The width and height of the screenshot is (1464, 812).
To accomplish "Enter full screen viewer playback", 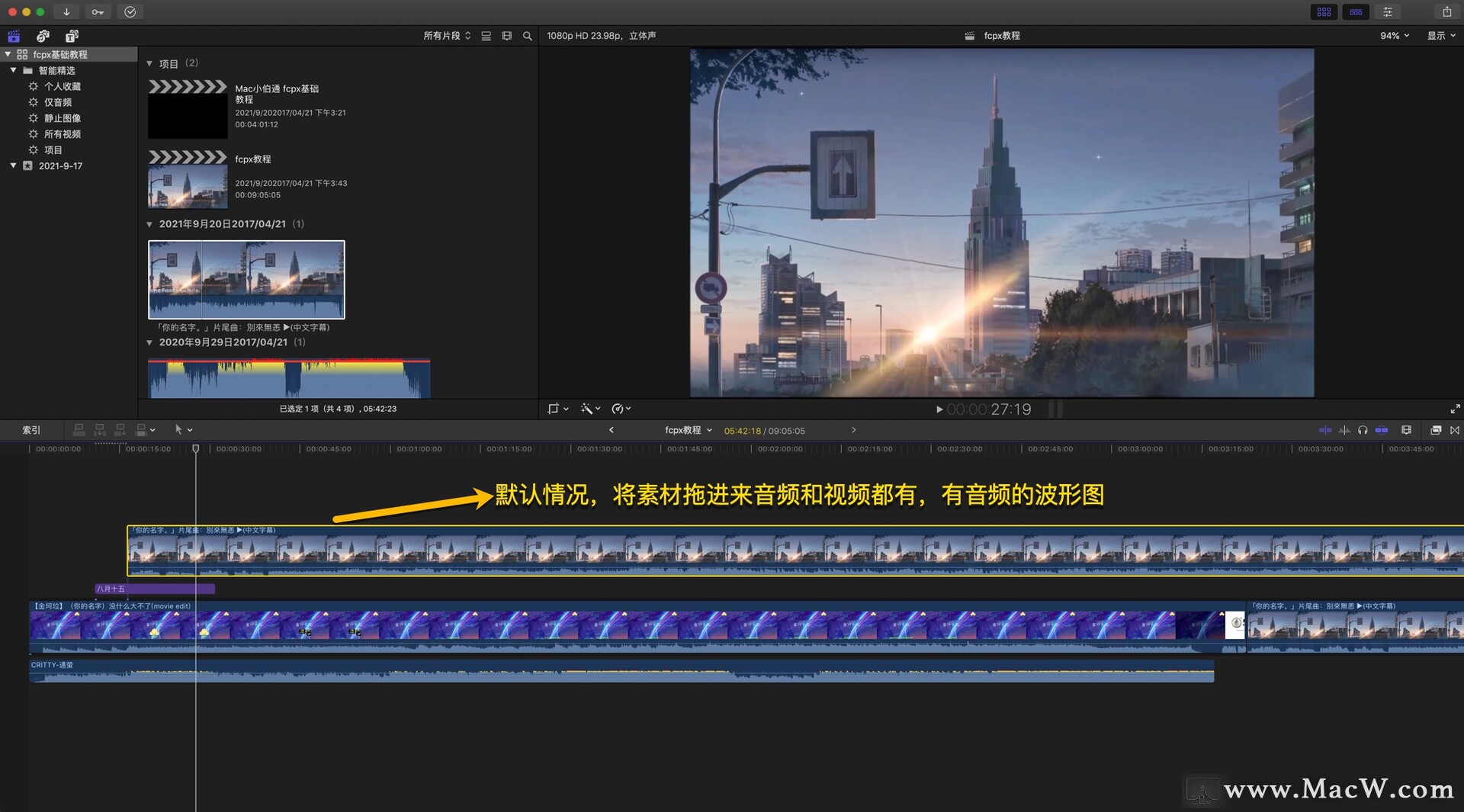I will [1455, 409].
